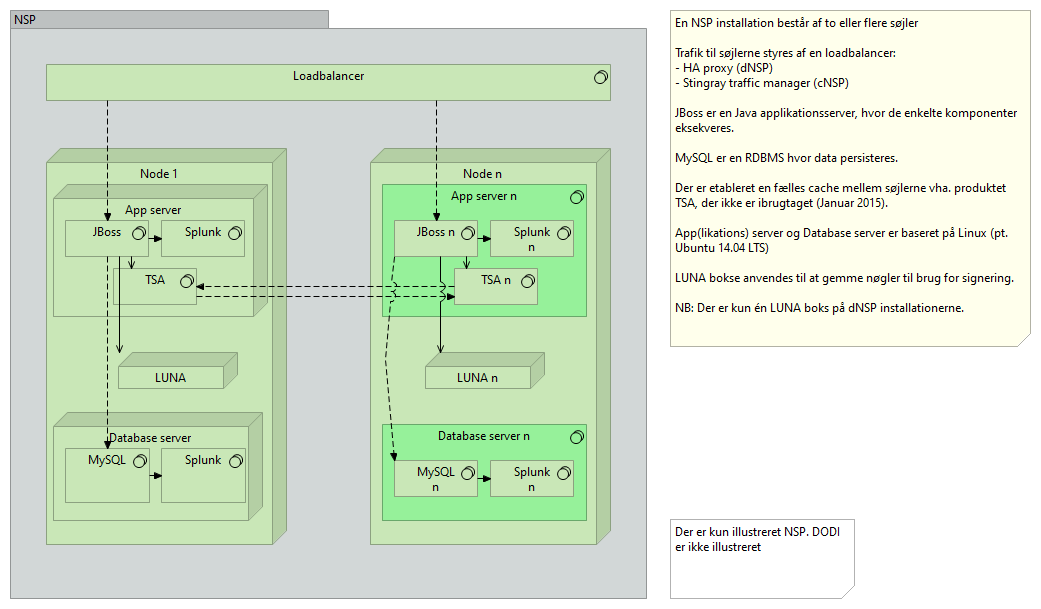Select the Node n title label
The image size is (1041, 609).
tap(482, 174)
